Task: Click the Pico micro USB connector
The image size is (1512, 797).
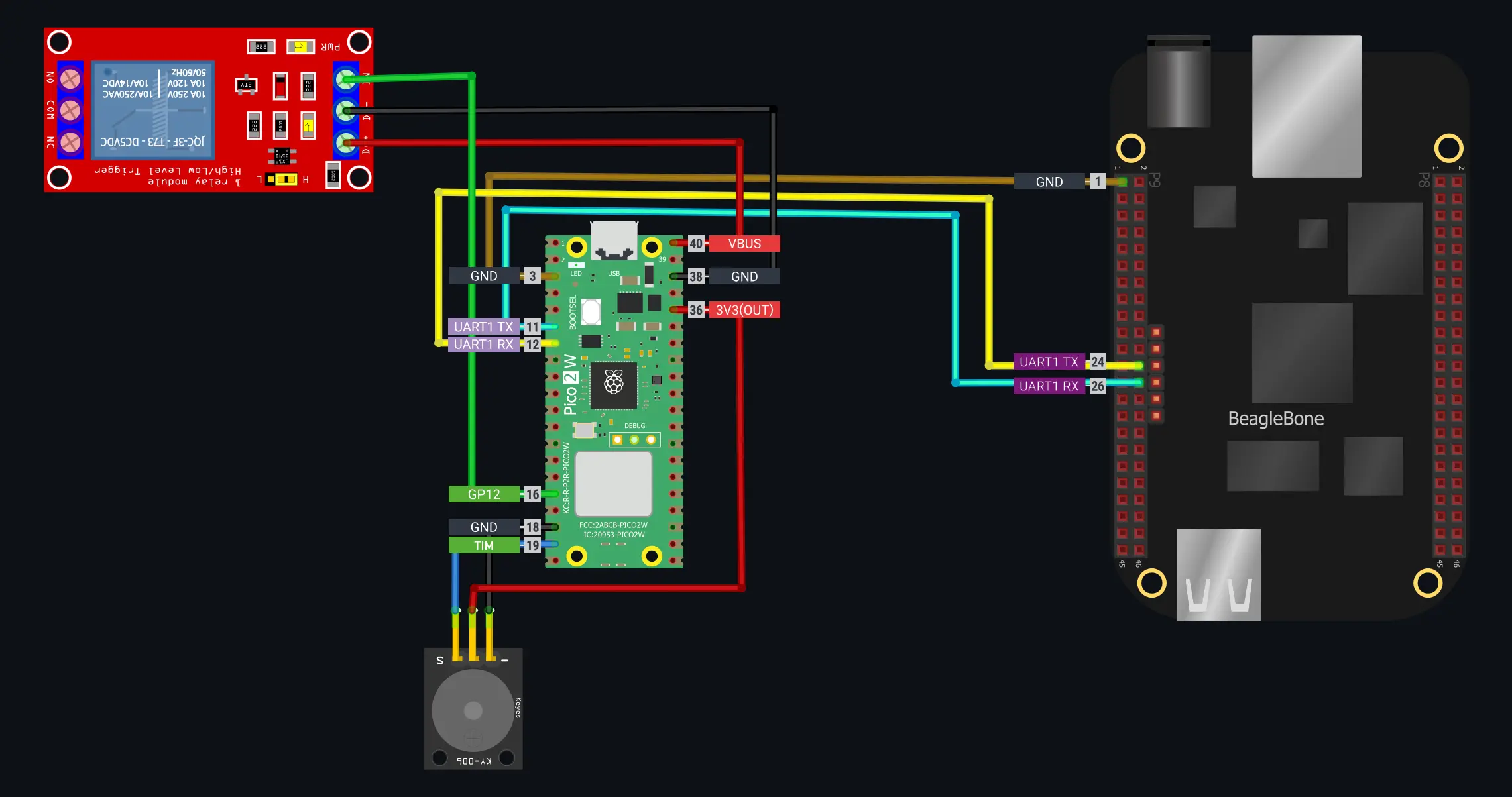Action: (614, 240)
